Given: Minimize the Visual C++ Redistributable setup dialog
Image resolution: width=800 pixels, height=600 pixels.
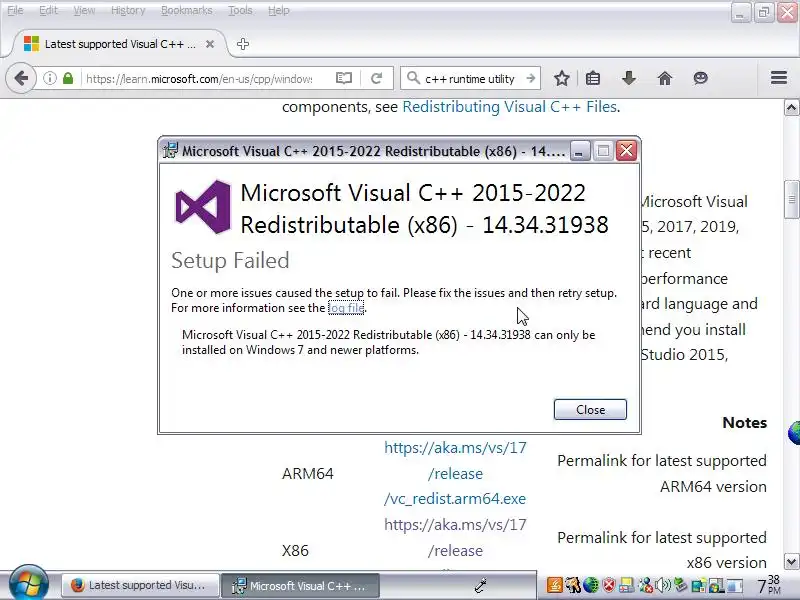Looking at the screenshot, I should point(579,151).
